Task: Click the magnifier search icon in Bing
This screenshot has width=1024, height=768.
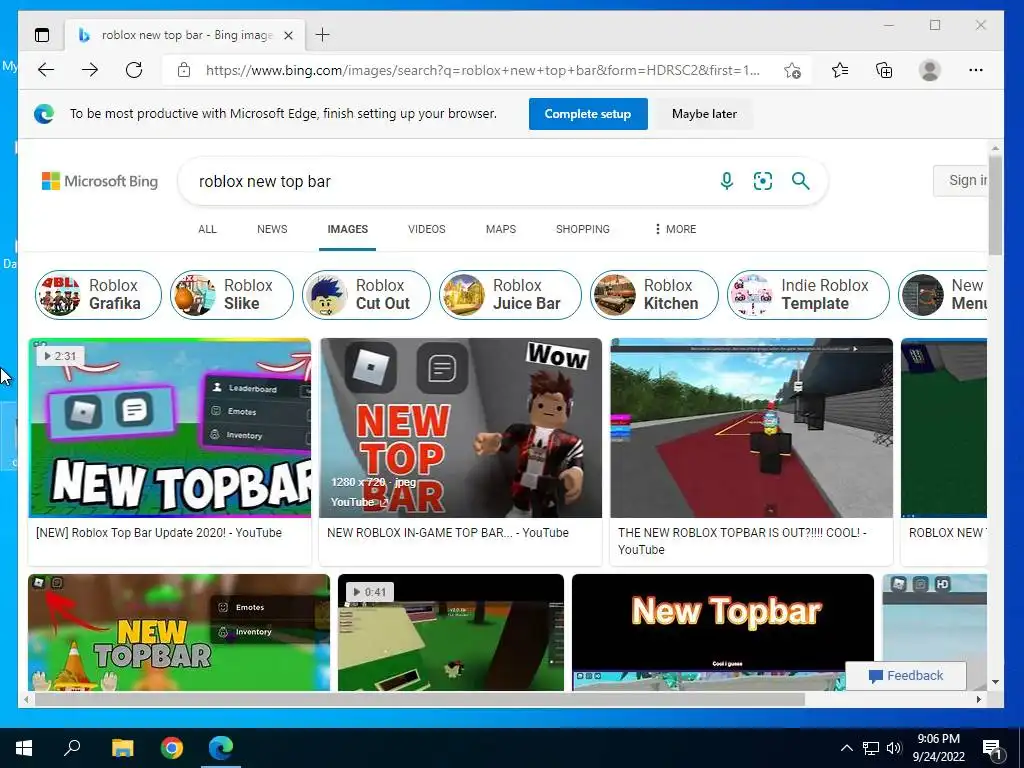Action: click(x=801, y=181)
